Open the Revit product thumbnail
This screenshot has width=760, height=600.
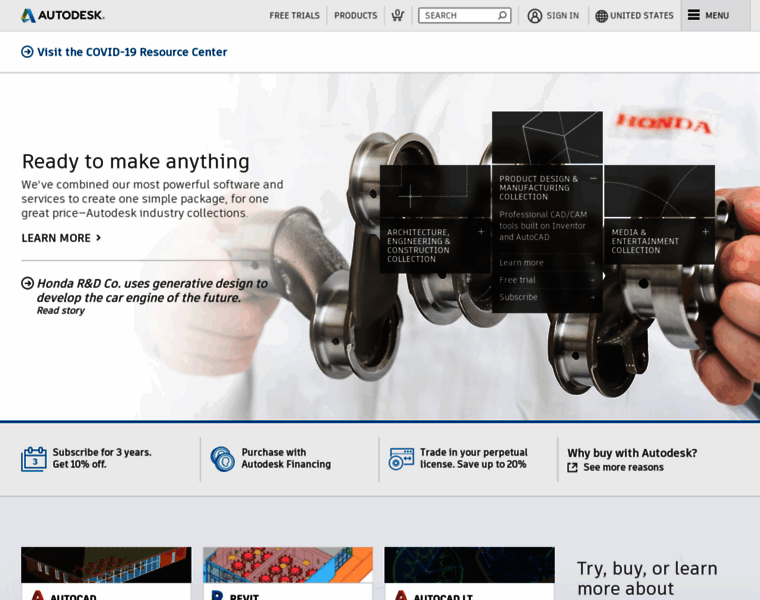[x=288, y=565]
